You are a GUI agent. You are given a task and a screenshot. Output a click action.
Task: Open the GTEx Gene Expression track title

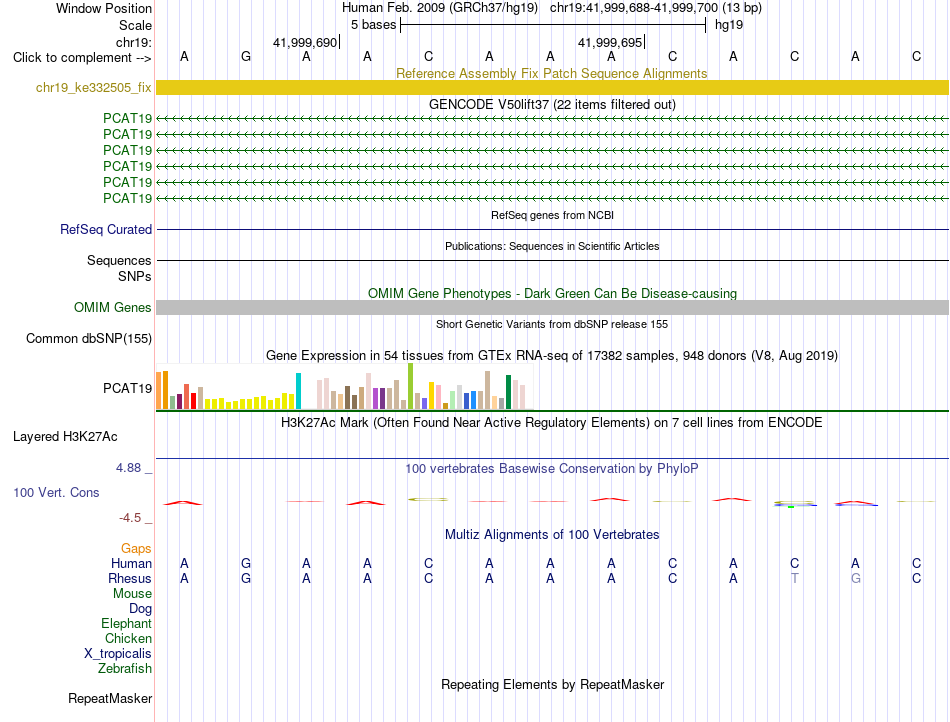click(x=552, y=356)
